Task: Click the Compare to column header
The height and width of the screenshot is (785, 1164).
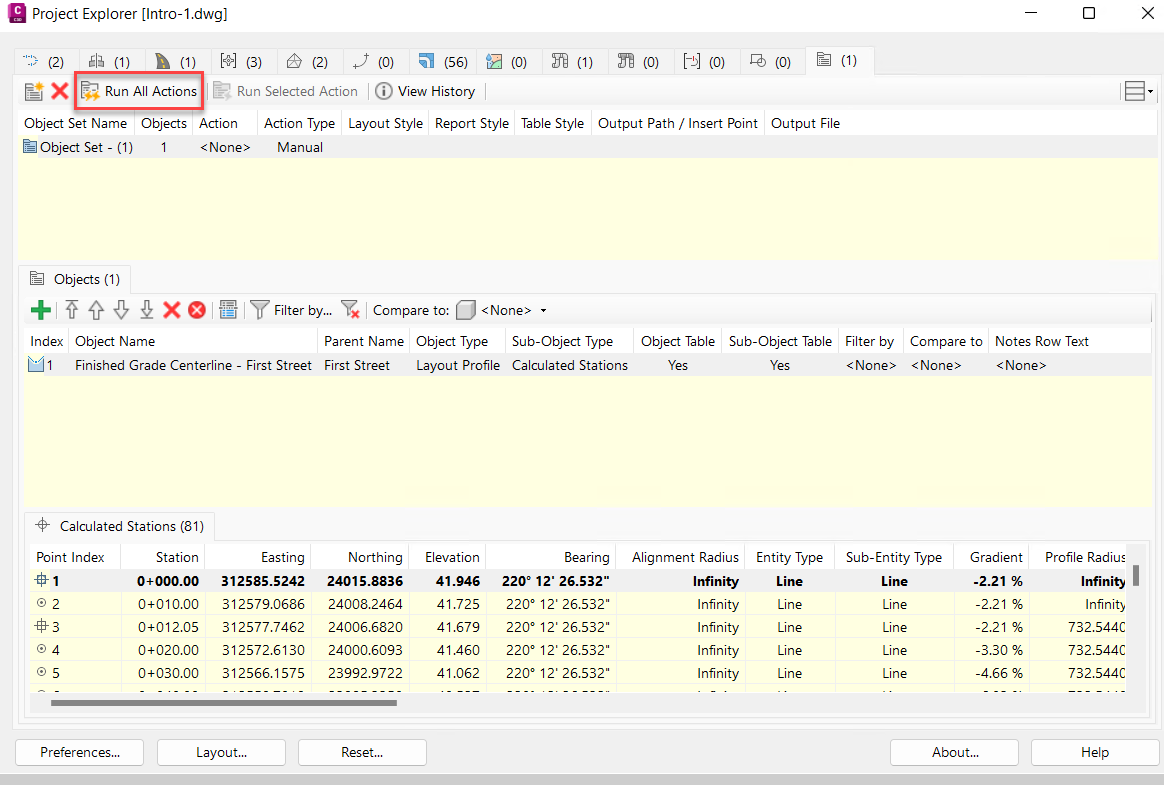Action: tap(946, 341)
